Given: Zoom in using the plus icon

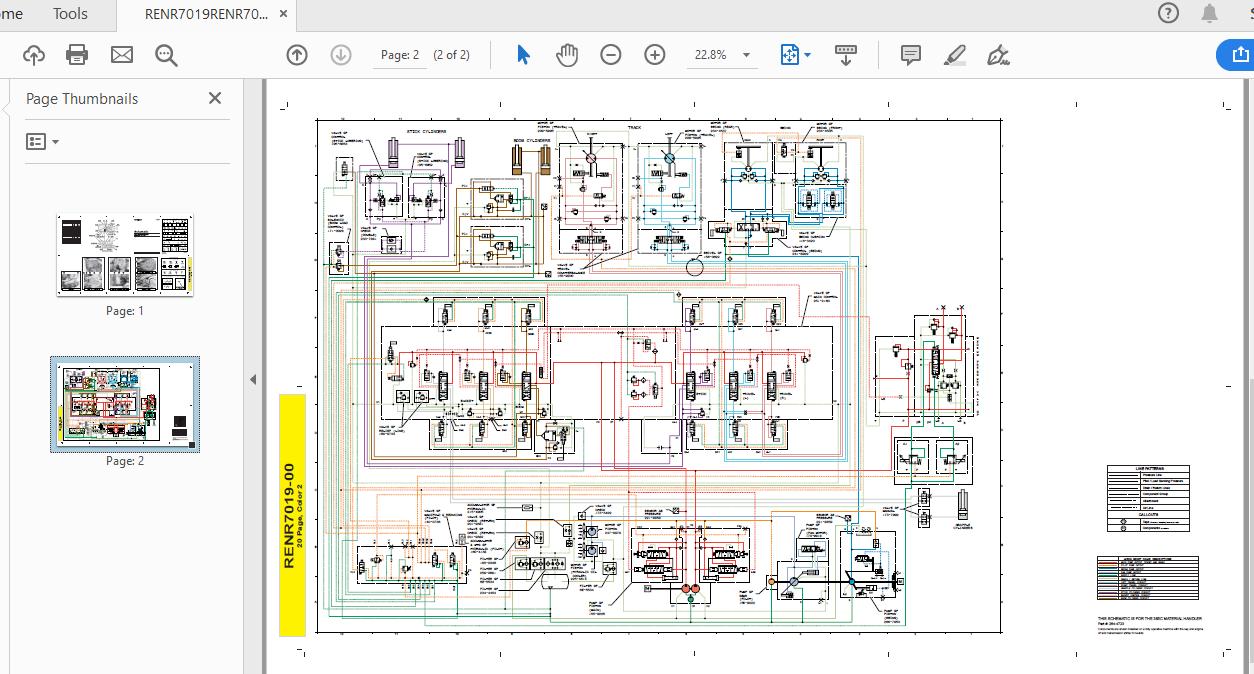Looking at the screenshot, I should 655,55.
